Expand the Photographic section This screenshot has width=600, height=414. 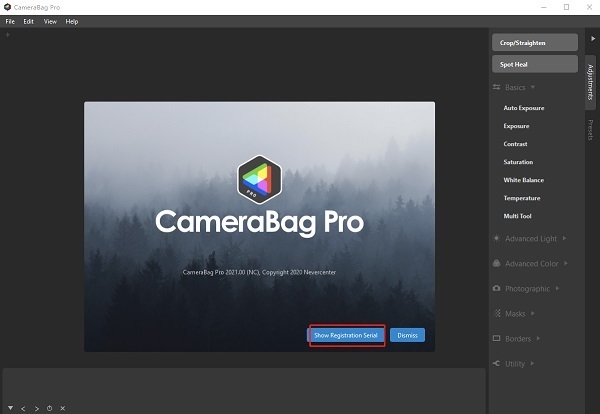pos(558,288)
